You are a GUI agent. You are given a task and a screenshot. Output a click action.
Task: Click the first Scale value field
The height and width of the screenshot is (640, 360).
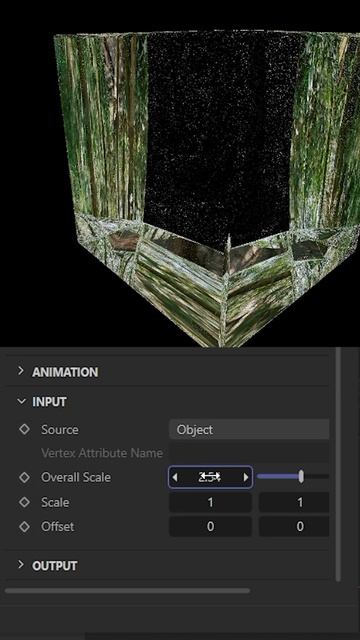[210, 502]
